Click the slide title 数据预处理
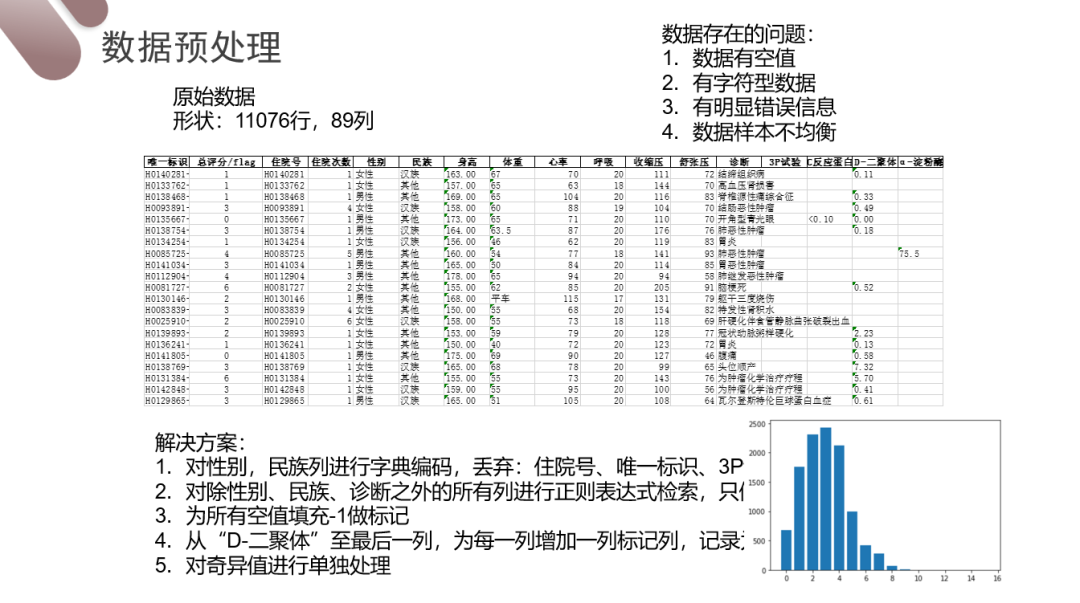The width and height of the screenshot is (1080, 603). tap(191, 48)
